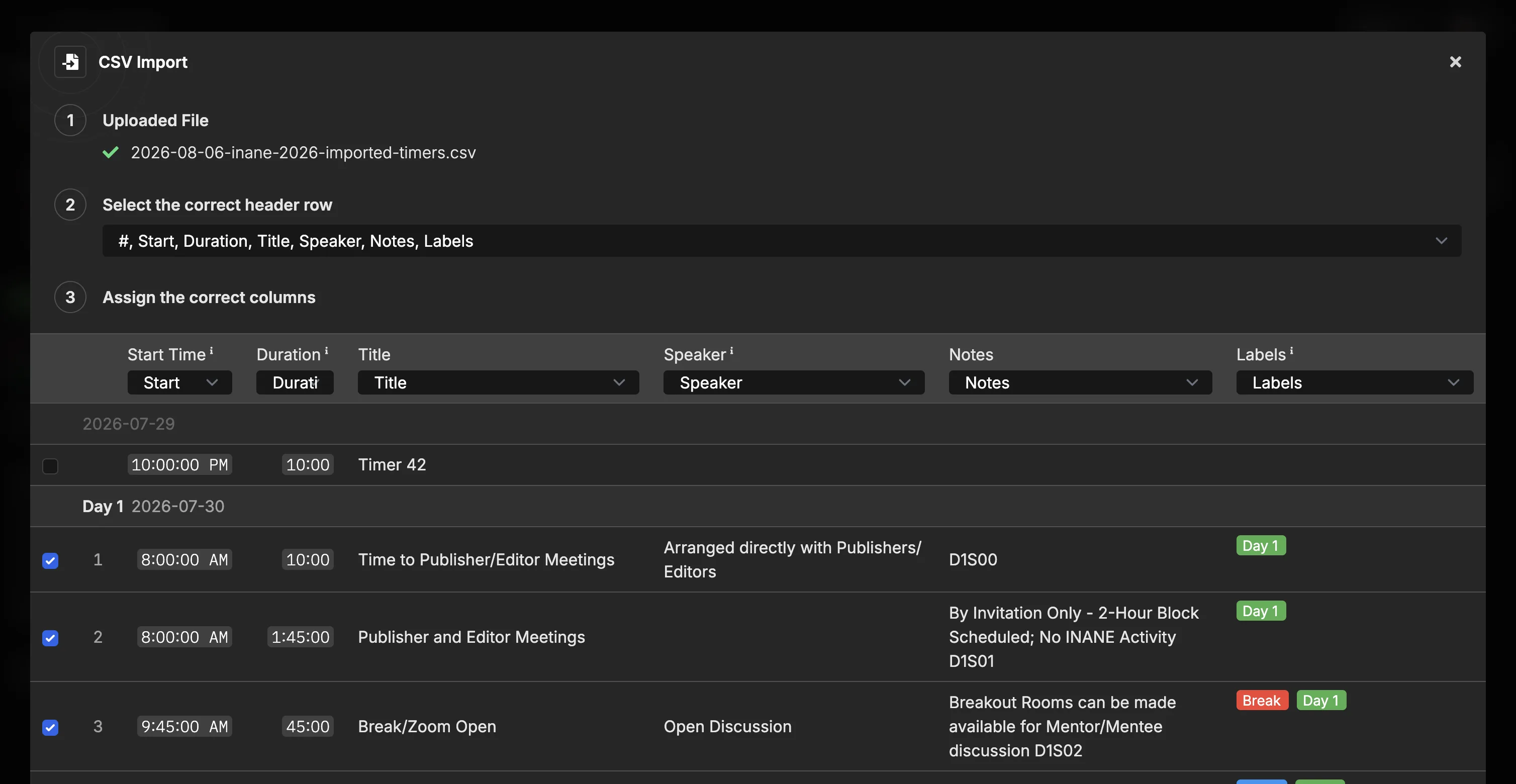Viewport: 1516px width, 784px height.
Task: Click the Day 1 label in row 1
Action: click(x=1261, y=546)
